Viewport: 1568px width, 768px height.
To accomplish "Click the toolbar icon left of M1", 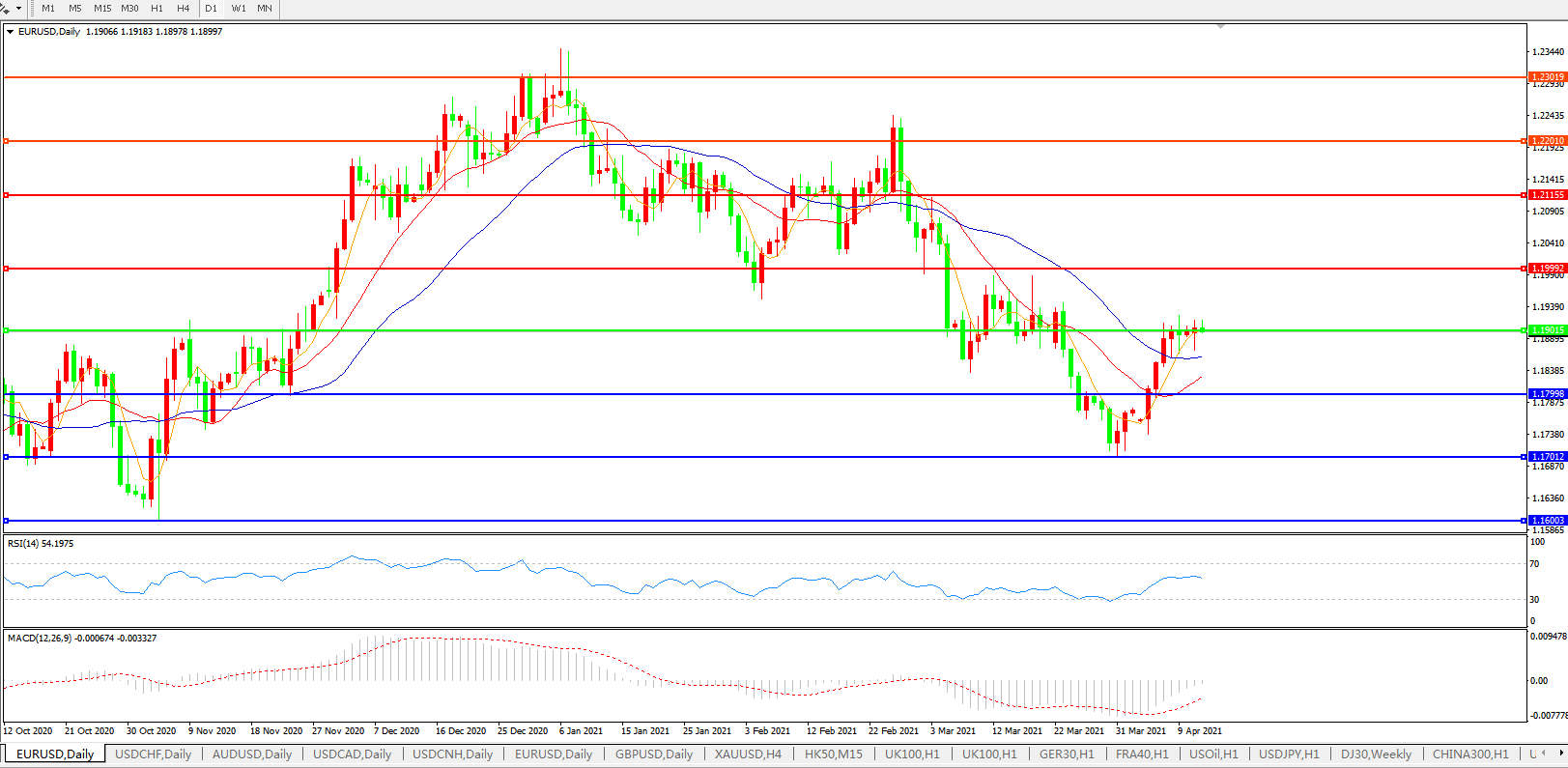I will pyautogui.click(x=6, y=8).
